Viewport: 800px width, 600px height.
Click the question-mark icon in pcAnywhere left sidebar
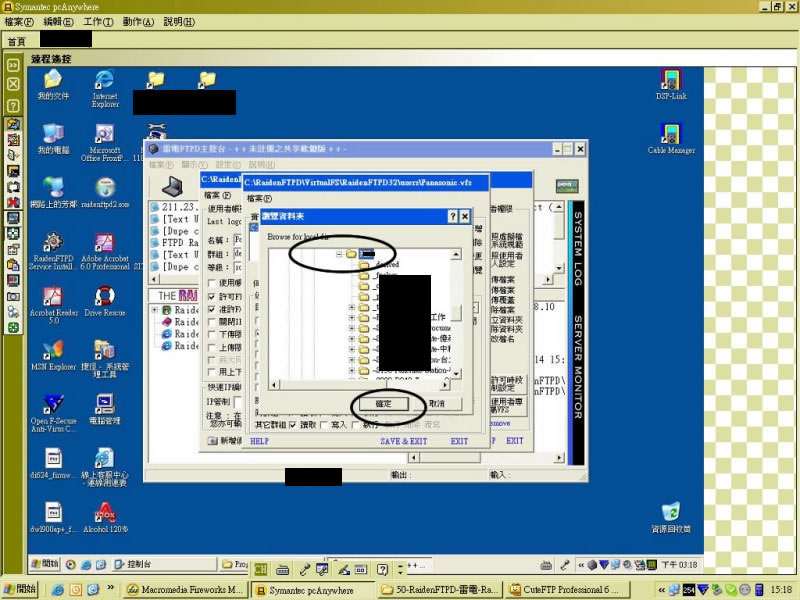click(x=13, y=106)
